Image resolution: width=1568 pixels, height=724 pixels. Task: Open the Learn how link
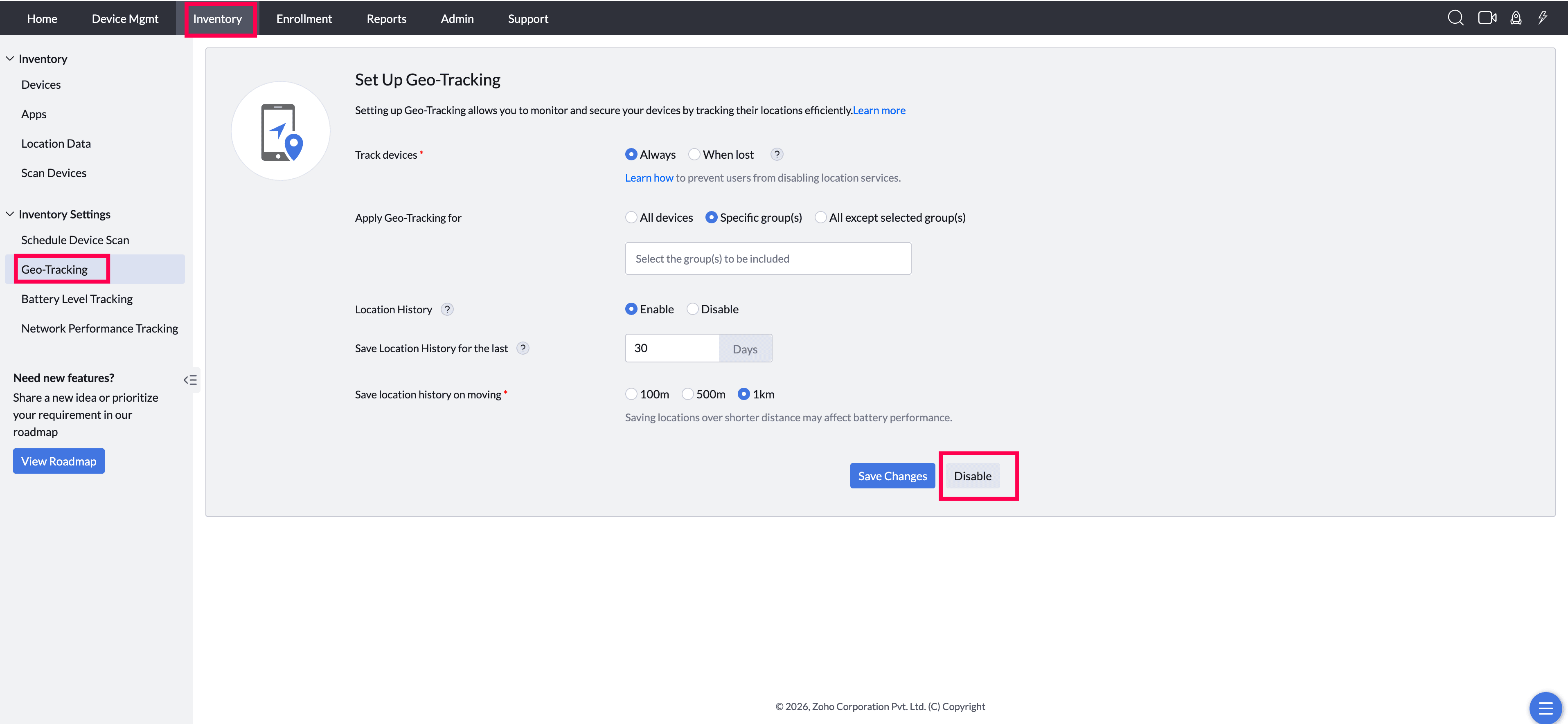point(649,177)
